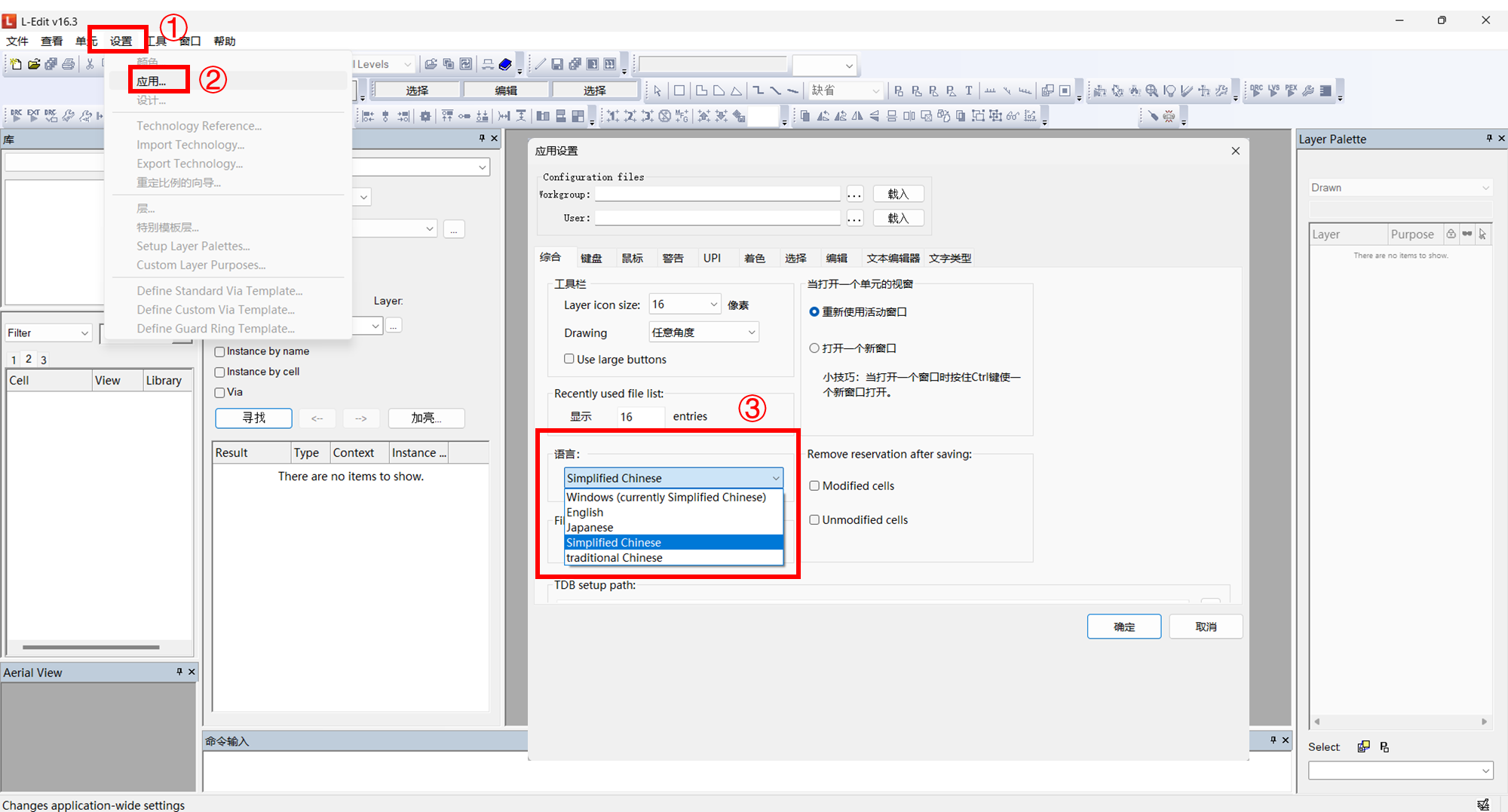Image resolution: width=1508 pixels, height=812 pixels.
Task: Check the Unmodified cells option
Action: tap(814, 519)
